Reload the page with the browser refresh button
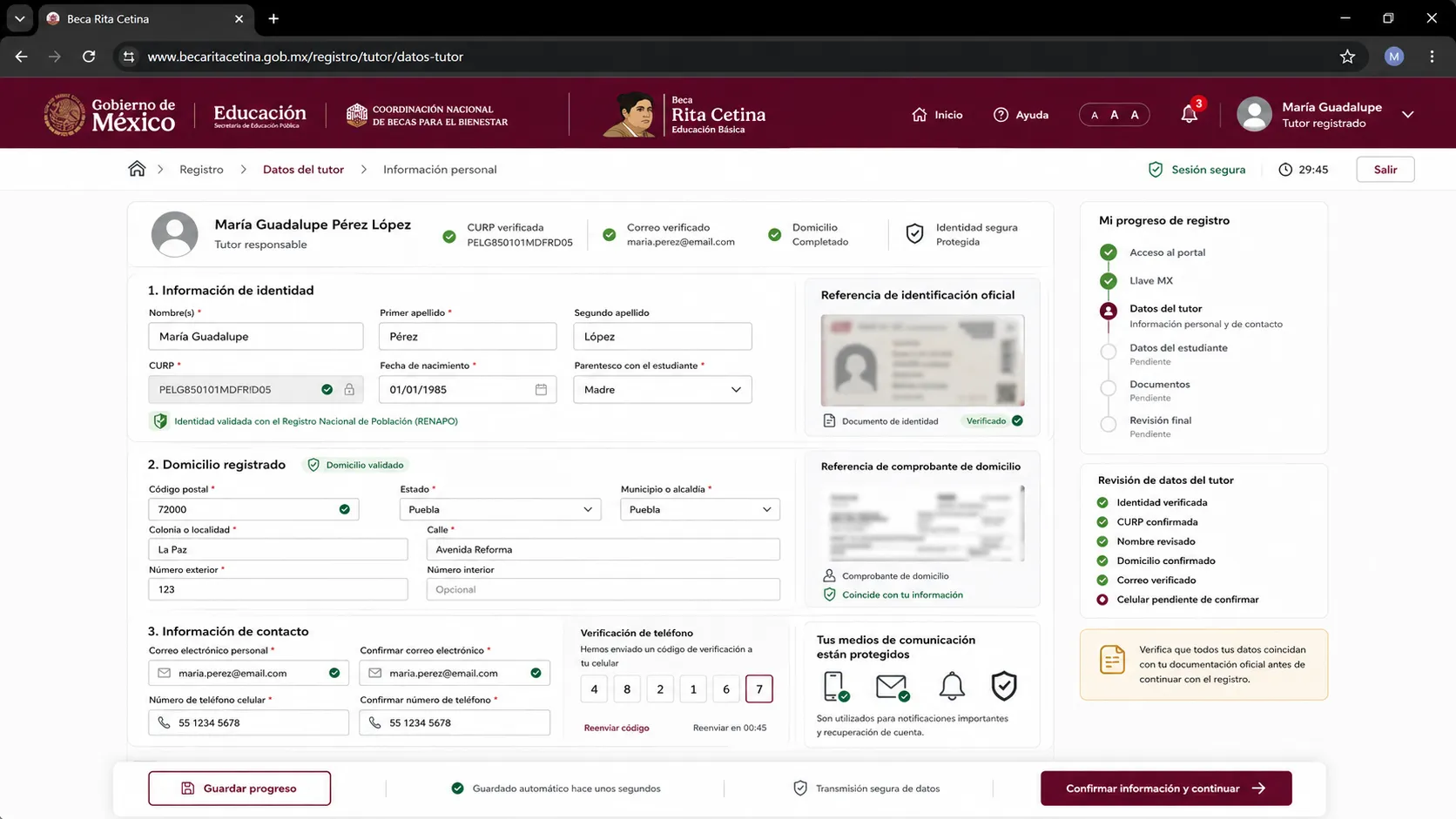Viewport: 1456px width, 819px height. click(x=89, y=57)
